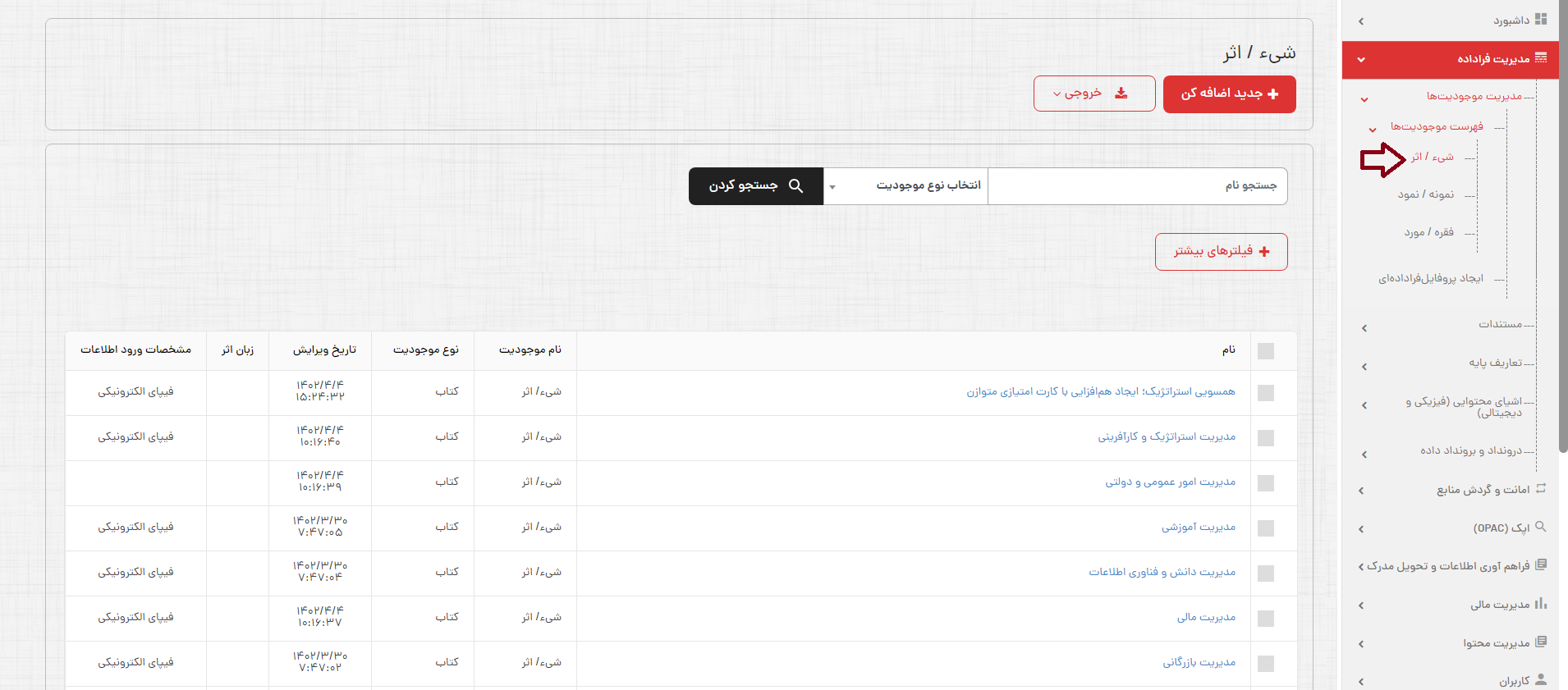This screenshot has width=1568, height=690.
Task: Click the OPAC magnifier icon in sidebar
Action: [1541, 527]
